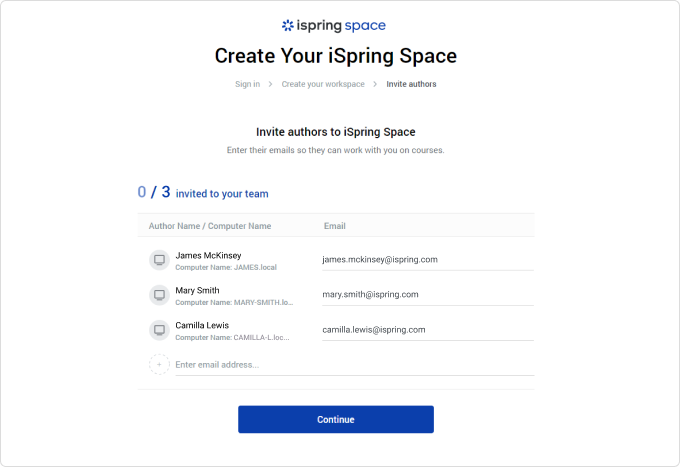Click the iSpring Space logo icon
This screenshot has height=467, width=680.
(288, 26)
